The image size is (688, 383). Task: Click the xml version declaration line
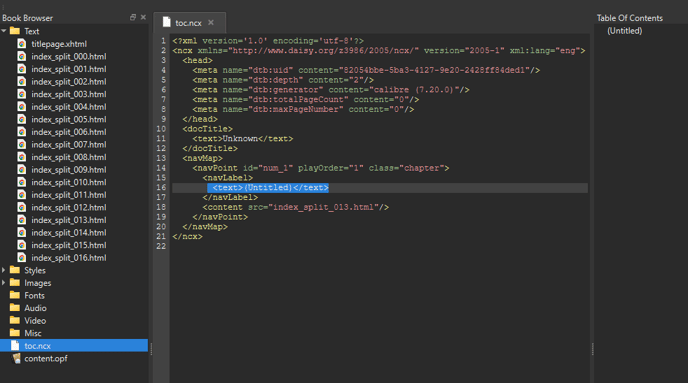pos(268,41)
